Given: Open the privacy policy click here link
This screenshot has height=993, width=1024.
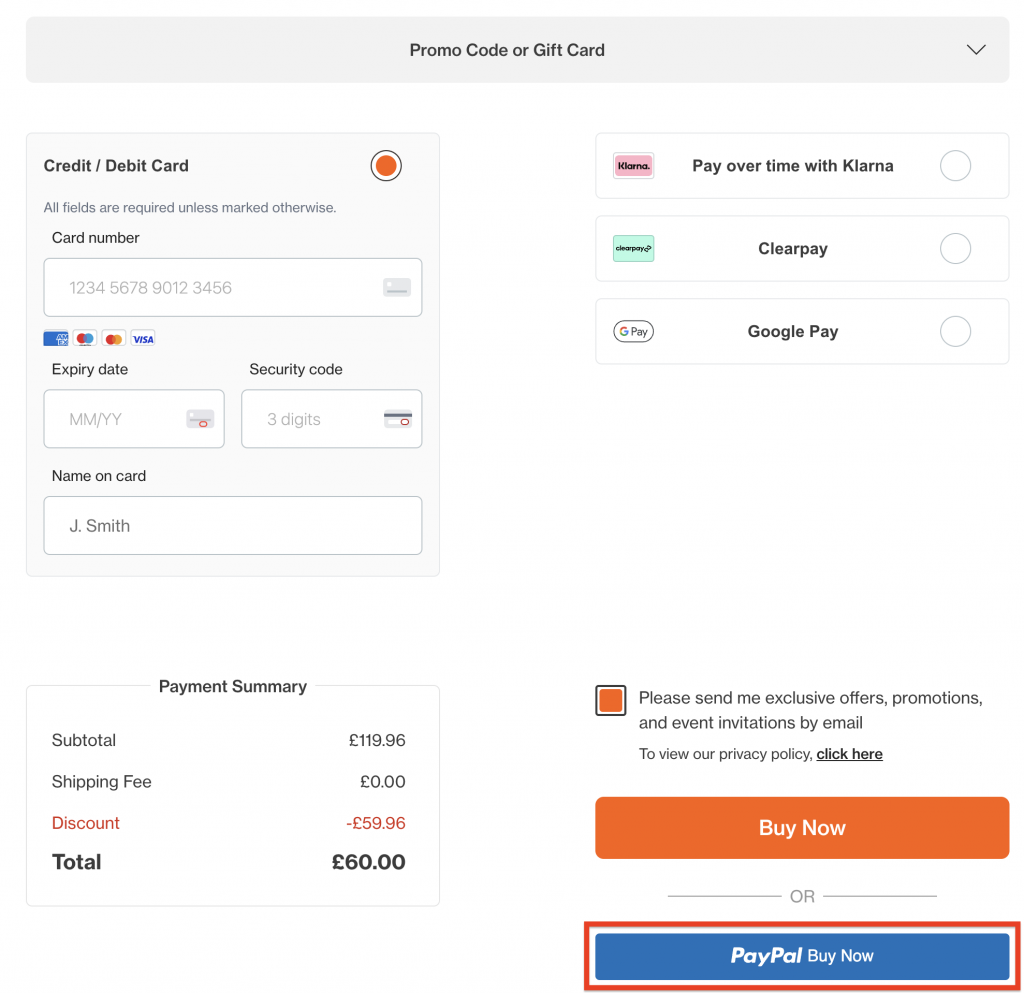Looking at the screenshot, I should click(849, 754).
